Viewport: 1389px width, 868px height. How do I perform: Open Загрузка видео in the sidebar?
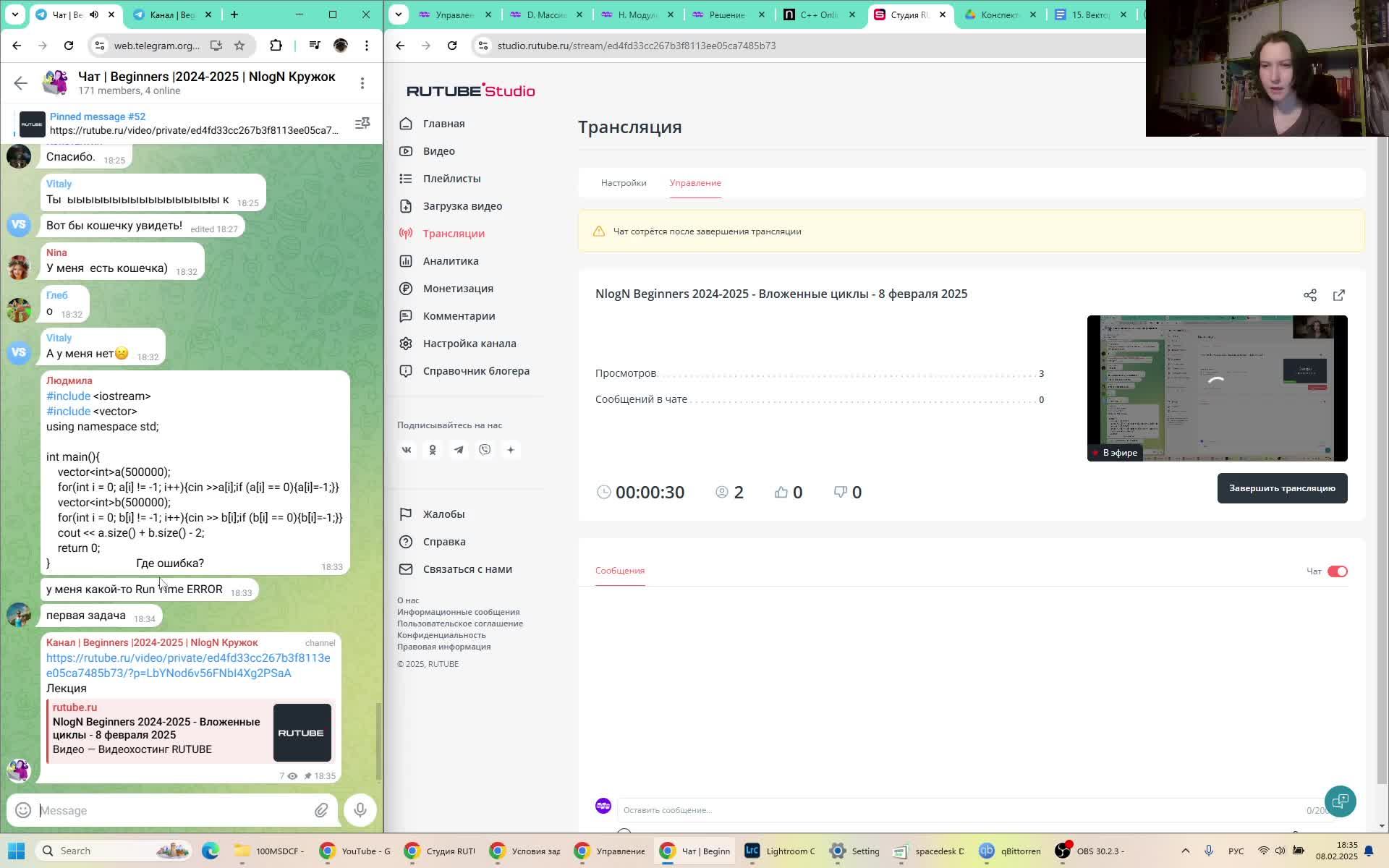tap(462, 205)
